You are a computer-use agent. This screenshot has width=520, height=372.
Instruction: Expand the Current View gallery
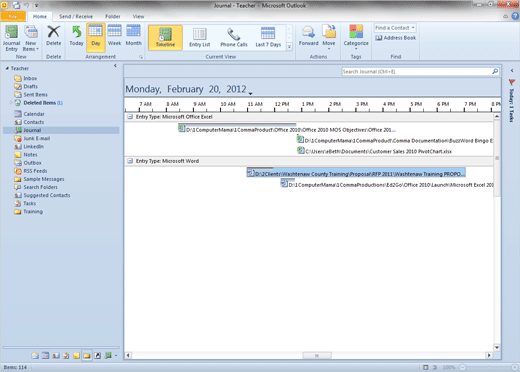289,47
